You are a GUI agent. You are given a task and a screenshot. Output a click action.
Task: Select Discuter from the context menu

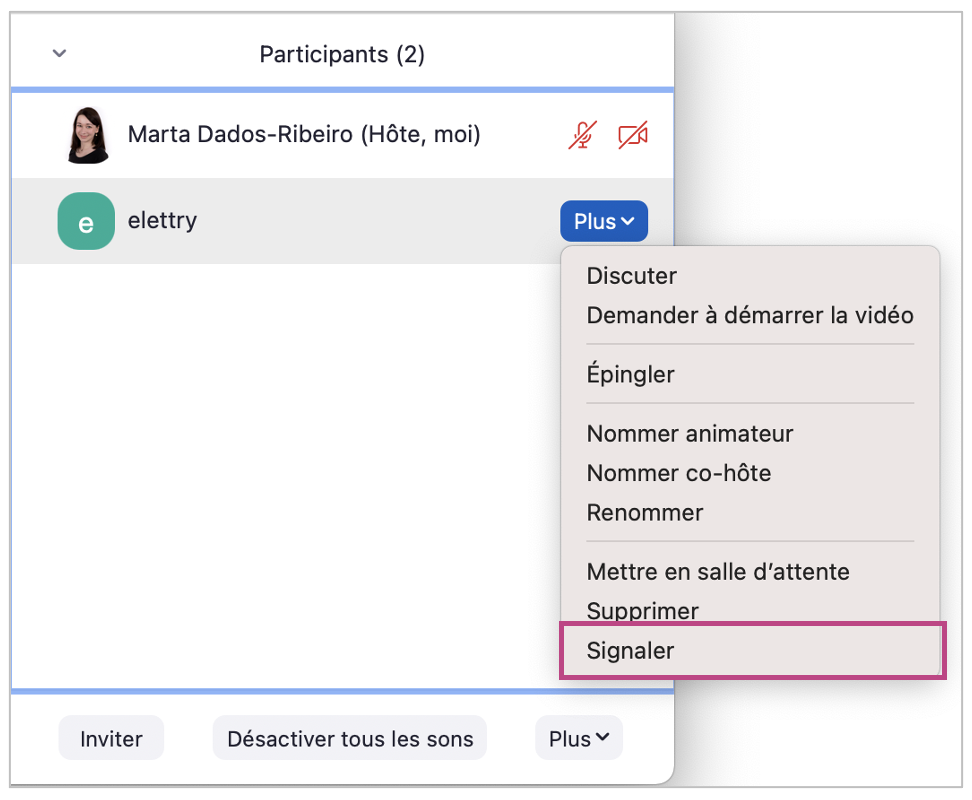click(632, 275)
